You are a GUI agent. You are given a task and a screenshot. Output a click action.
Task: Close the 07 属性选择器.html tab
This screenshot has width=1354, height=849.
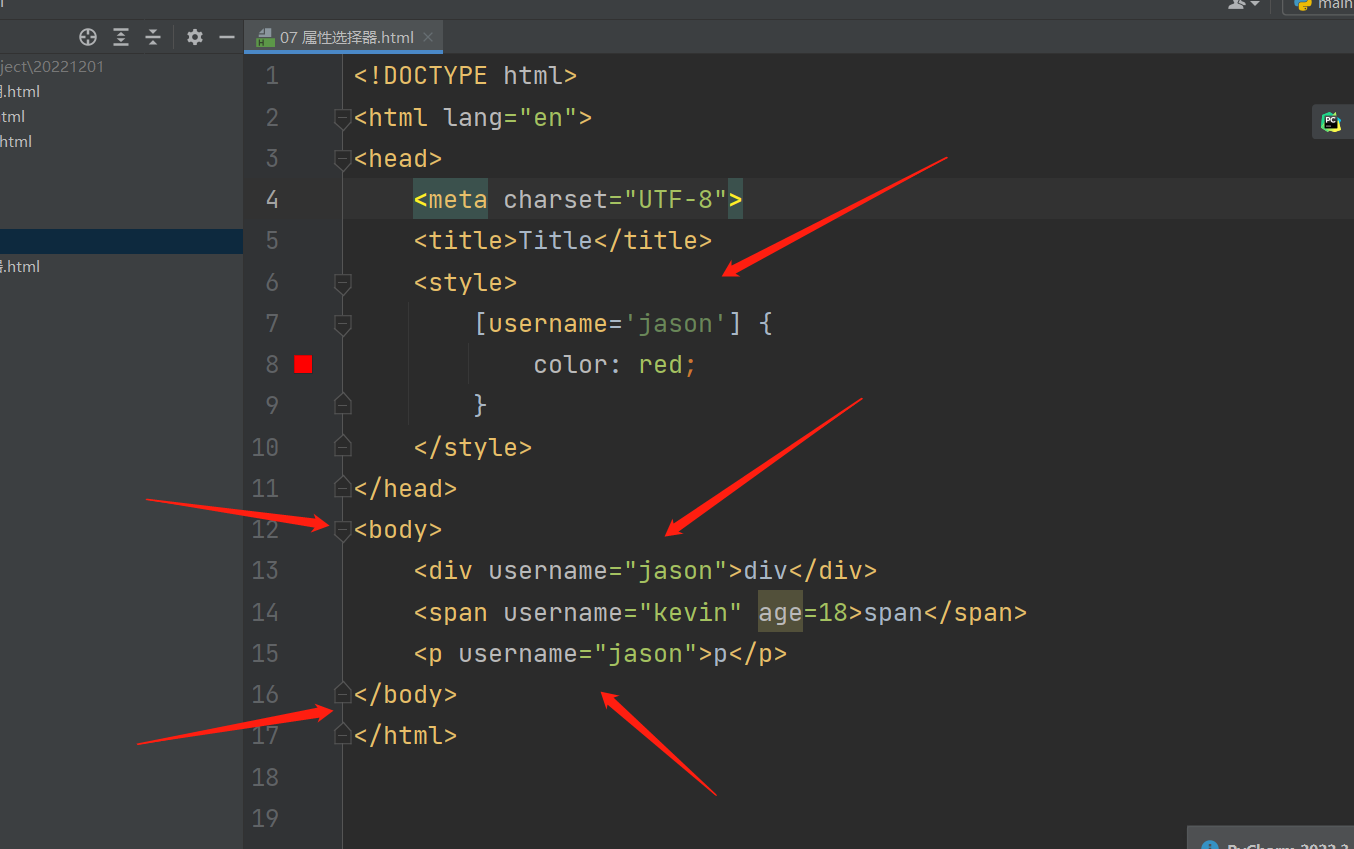pos(428,38)
